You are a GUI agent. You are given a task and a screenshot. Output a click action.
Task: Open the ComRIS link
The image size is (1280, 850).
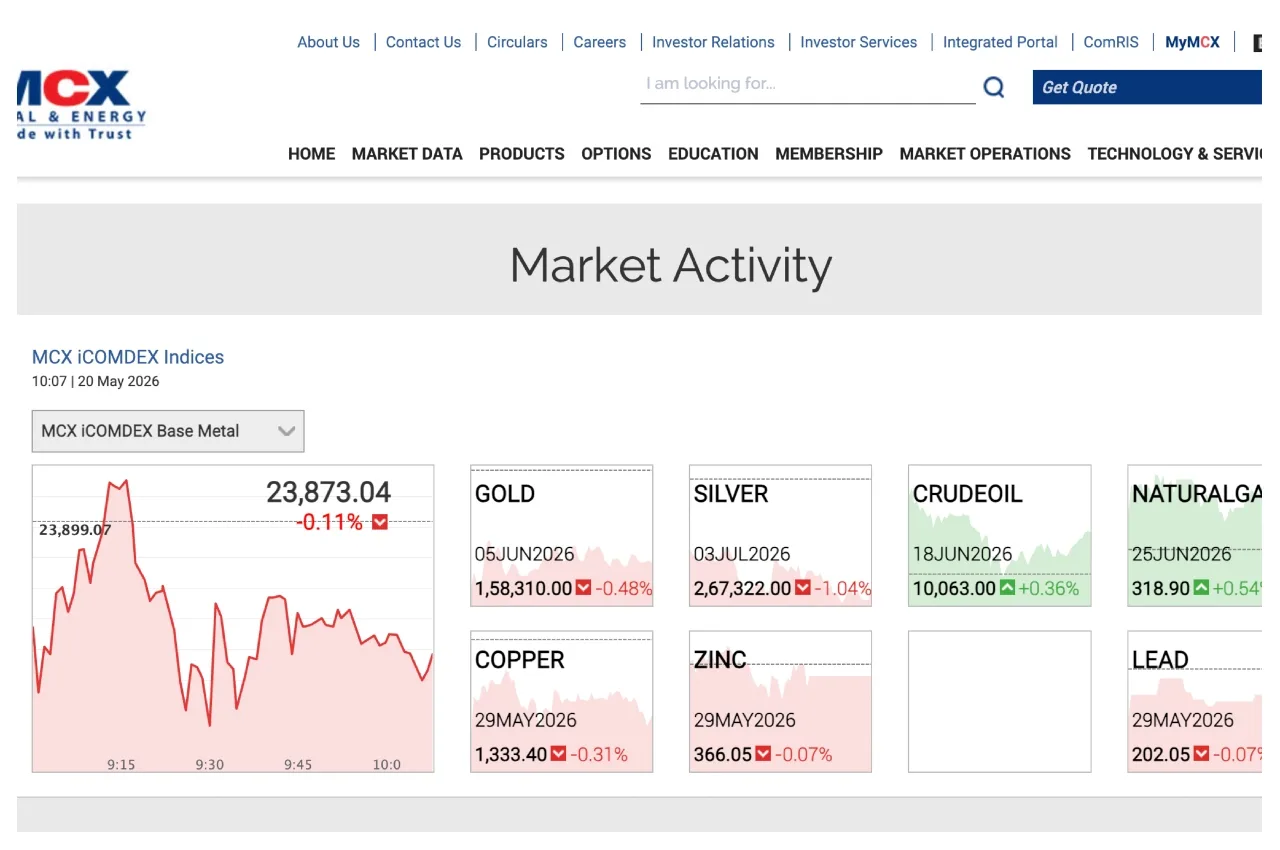click(1111, 42)
